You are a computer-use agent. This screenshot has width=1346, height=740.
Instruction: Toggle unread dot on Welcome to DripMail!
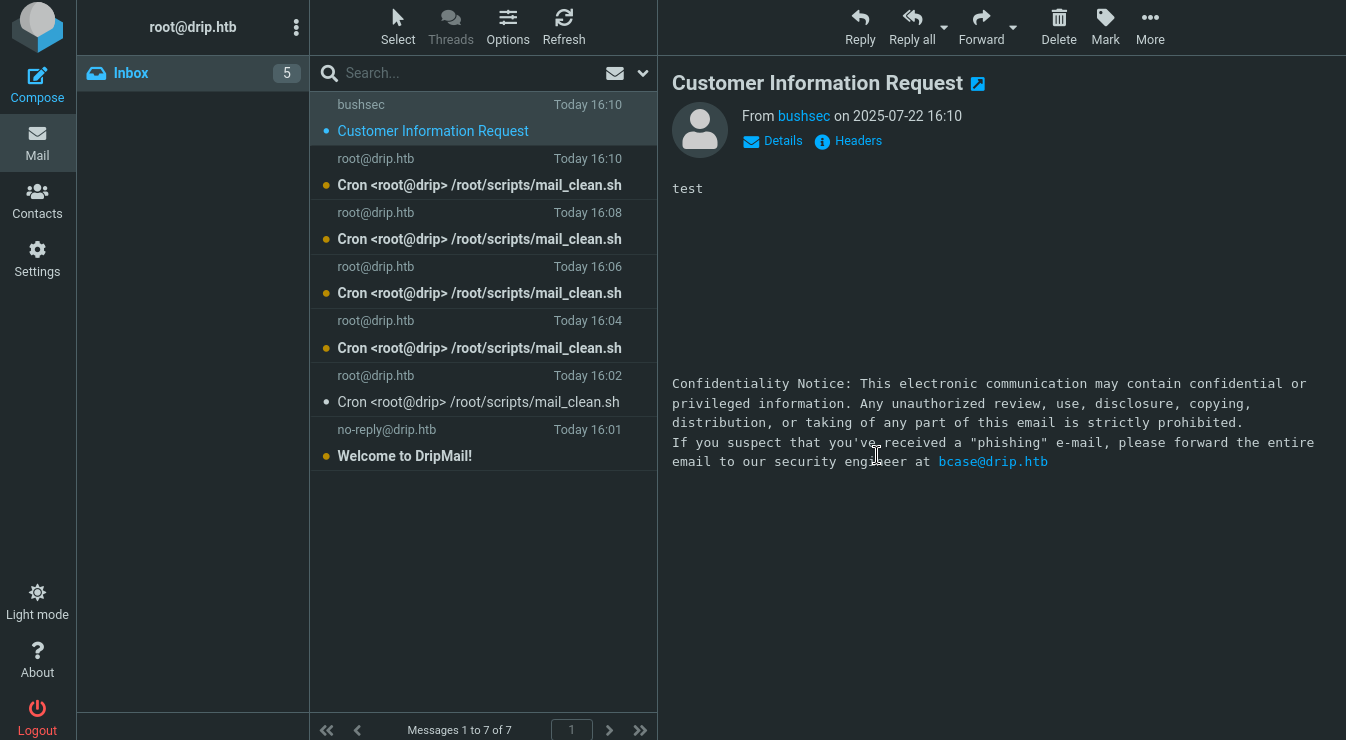pyautogui.click(x=326, y=456)
